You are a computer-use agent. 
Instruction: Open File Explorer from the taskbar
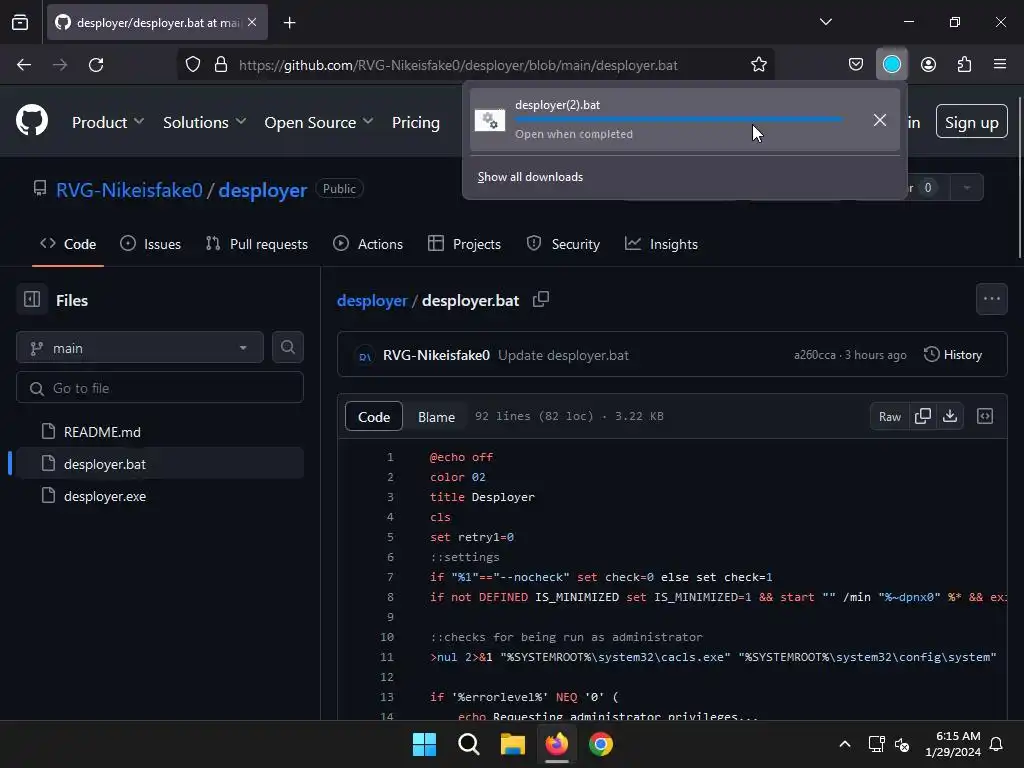(513, 744)
